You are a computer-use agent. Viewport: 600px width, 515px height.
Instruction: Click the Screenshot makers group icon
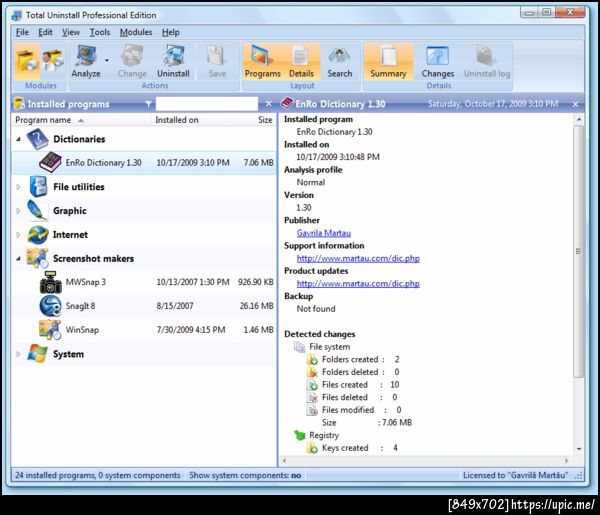(37, 258)
